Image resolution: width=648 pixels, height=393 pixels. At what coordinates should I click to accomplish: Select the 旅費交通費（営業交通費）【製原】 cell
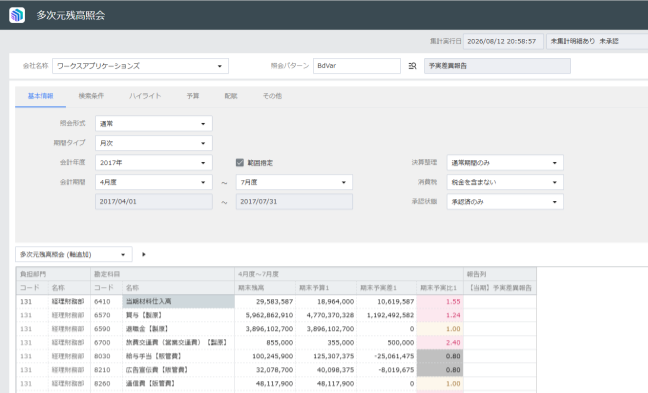click(x=179, y=343)
